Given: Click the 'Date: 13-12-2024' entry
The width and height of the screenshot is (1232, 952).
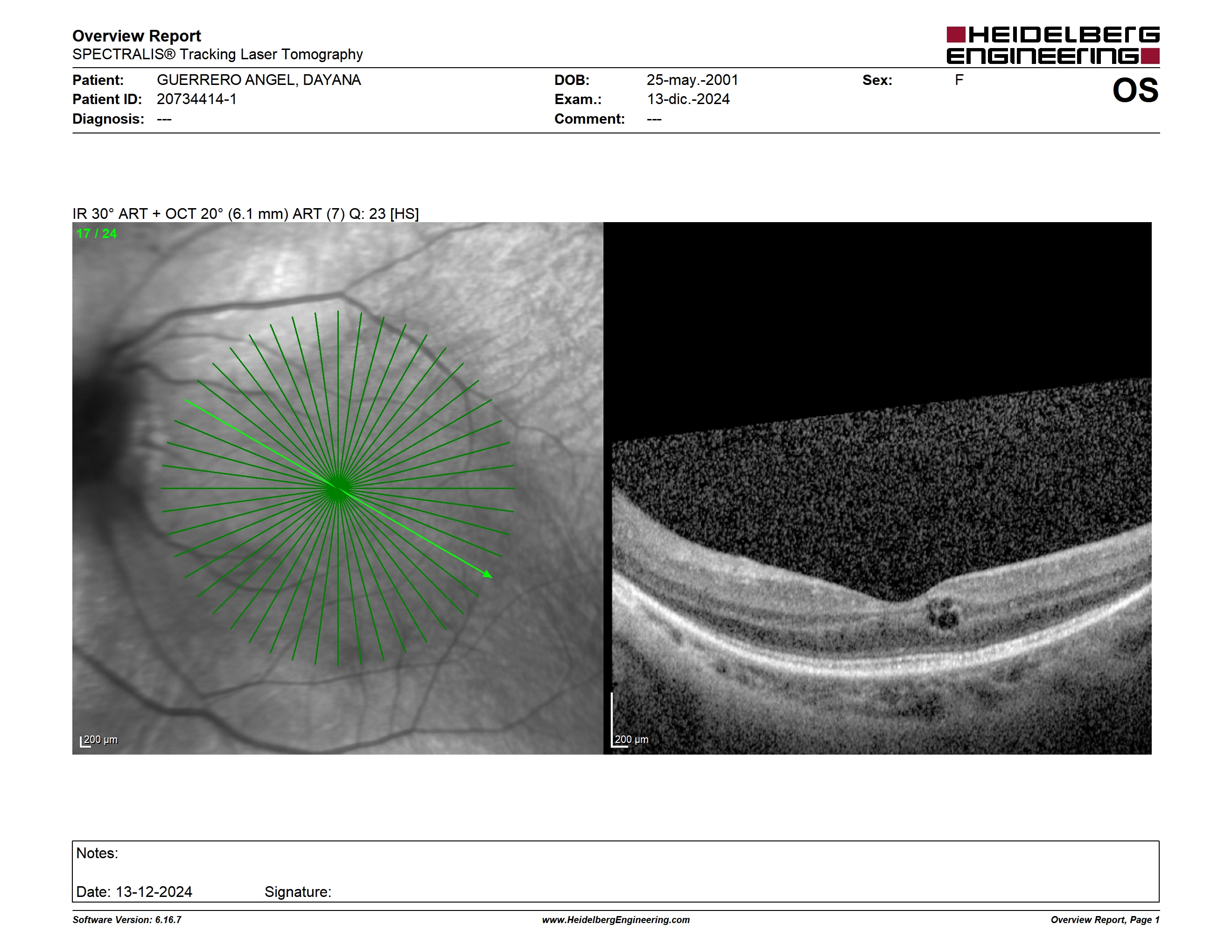Looking at the screenshot, I should (x=134, y=892).
